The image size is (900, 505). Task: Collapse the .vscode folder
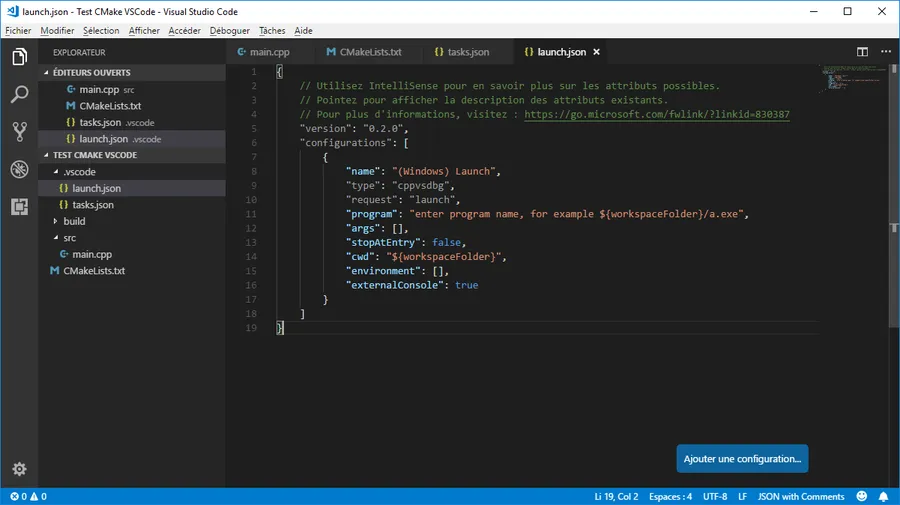coord(79,172)
